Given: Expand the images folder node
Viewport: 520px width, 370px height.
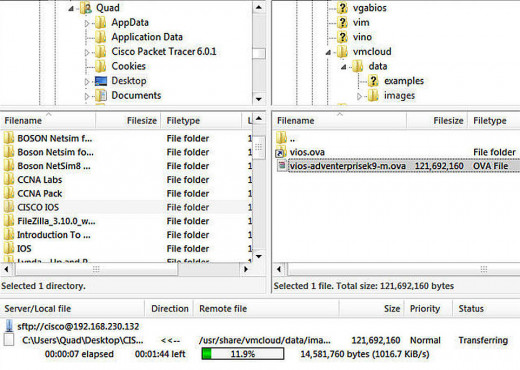Looking at the screenshot, I should click(359, 96).
